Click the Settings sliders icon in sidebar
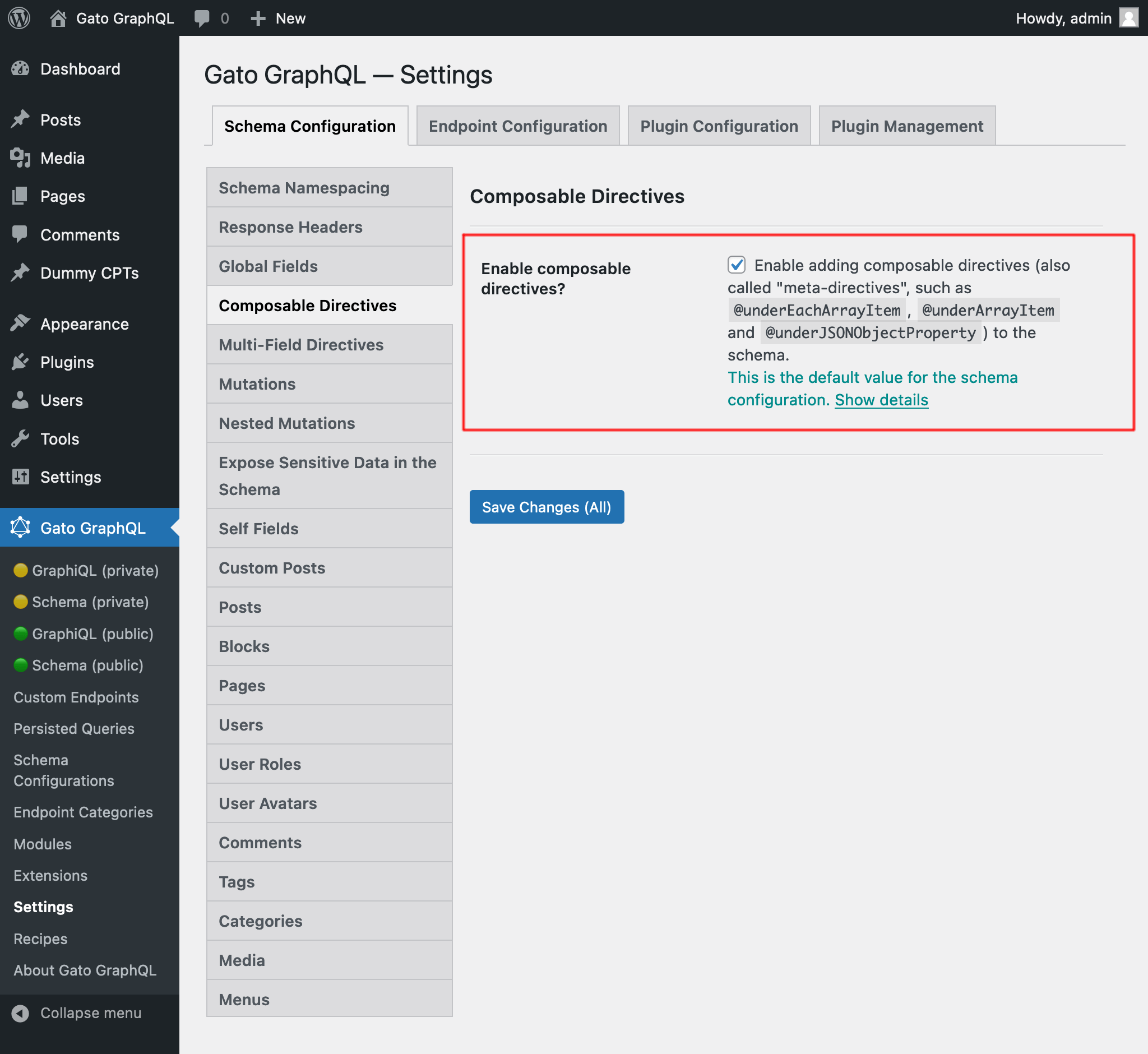Screen dimensions: 1148x1054 tap(21, 477)
